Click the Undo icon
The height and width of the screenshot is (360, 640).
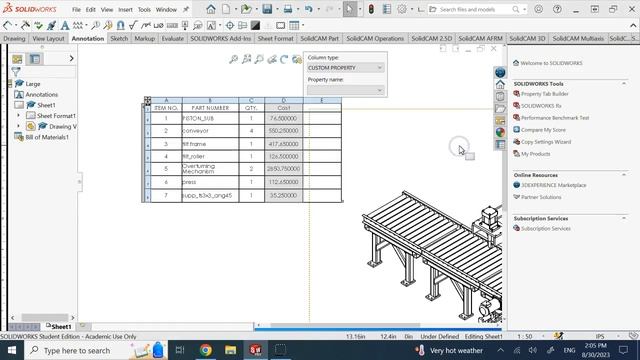point(309,9)
